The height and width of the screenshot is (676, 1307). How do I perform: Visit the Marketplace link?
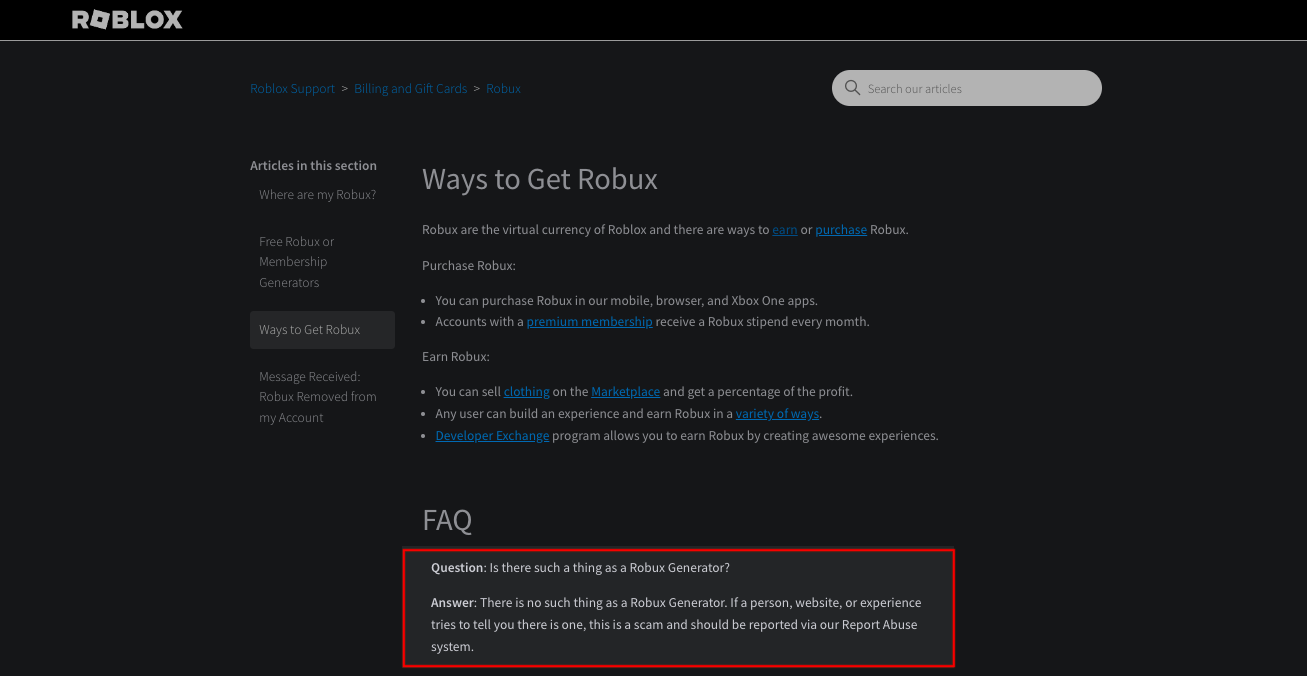[626, 392]
